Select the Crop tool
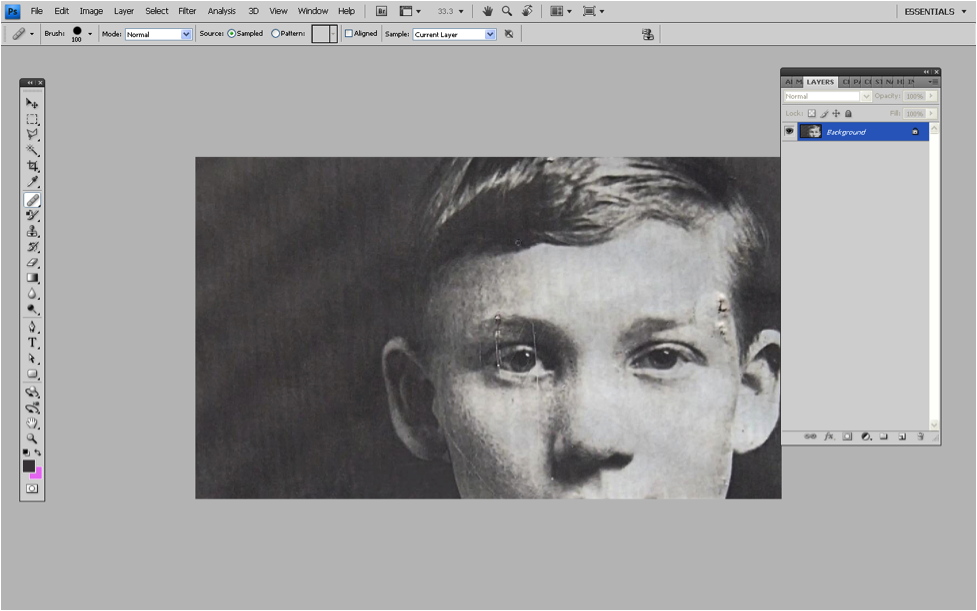The image size is (977, 611). 32,166
